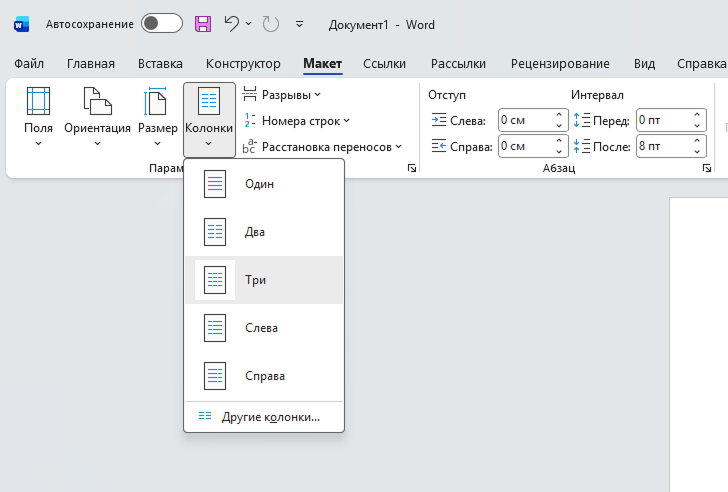Choose the Один column option
Image resolution: width=728 pixels, height=492 pixels.
coord(264,184)
